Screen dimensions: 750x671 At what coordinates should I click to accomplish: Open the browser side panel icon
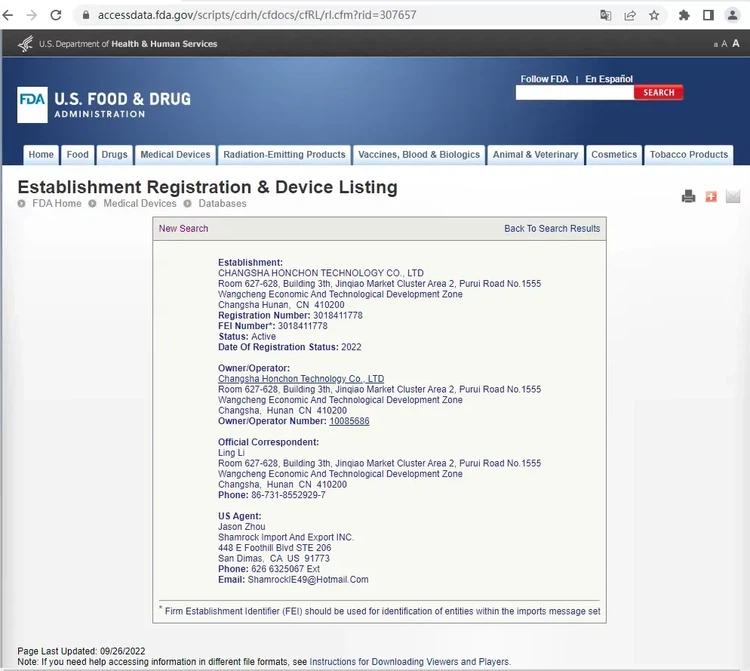[708, 15]
